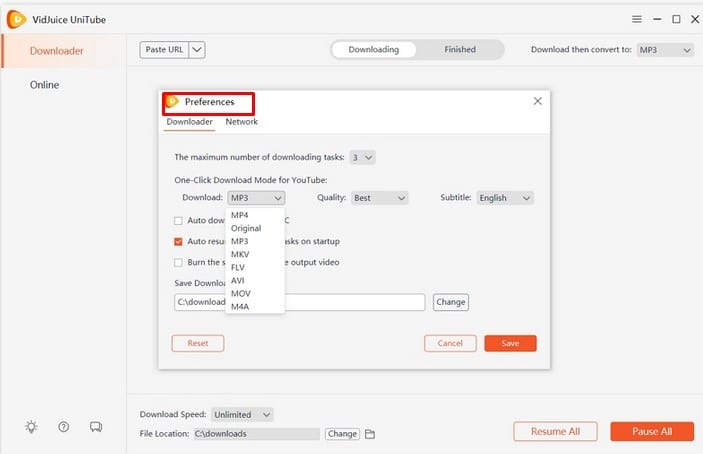Select M4A from the format list

pos(255,307)
